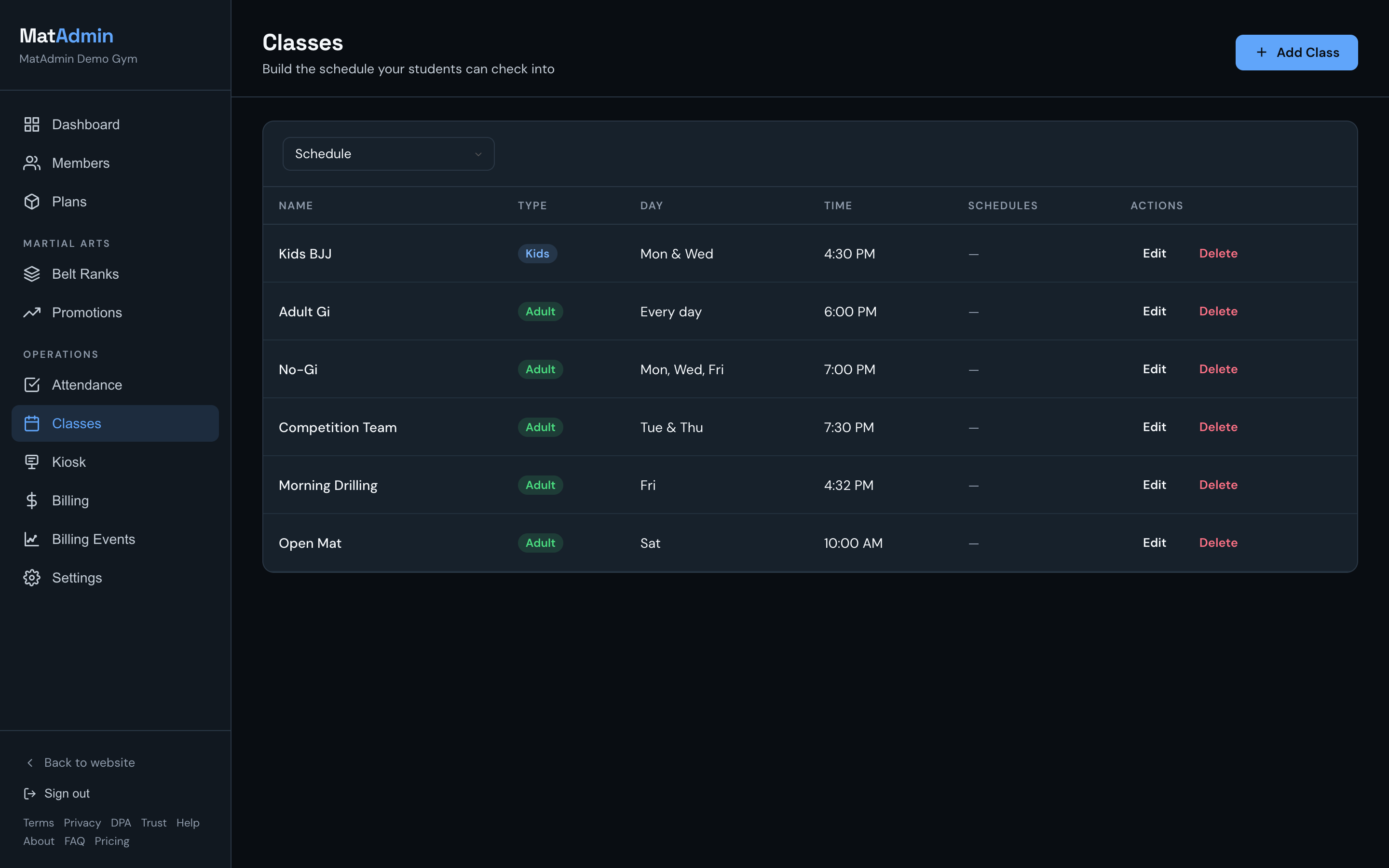This screenshot has width=1389, height=868.
Task: Click the Attendance checkbox icon
Action: coord(31,385)
